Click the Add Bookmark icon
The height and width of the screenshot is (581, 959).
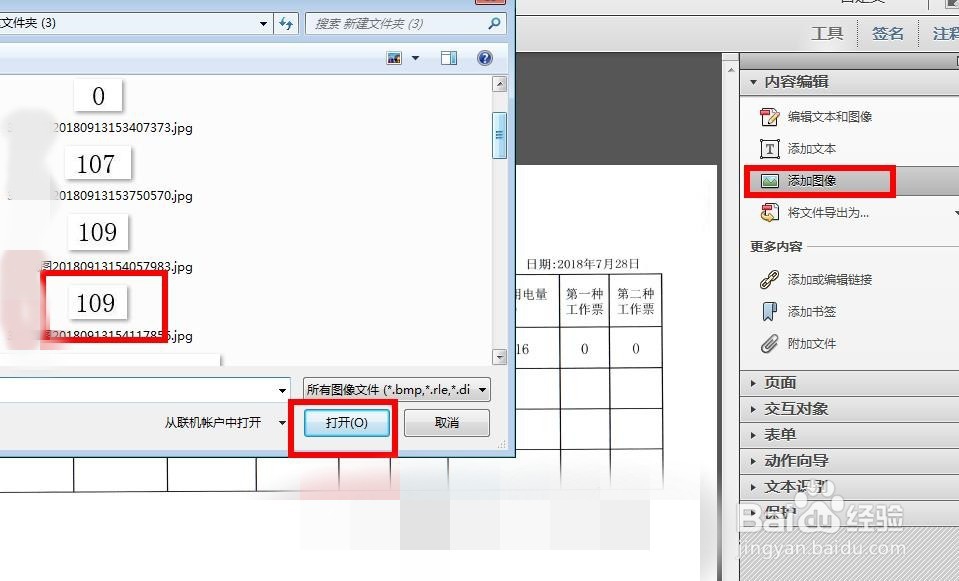pos(769,311)
